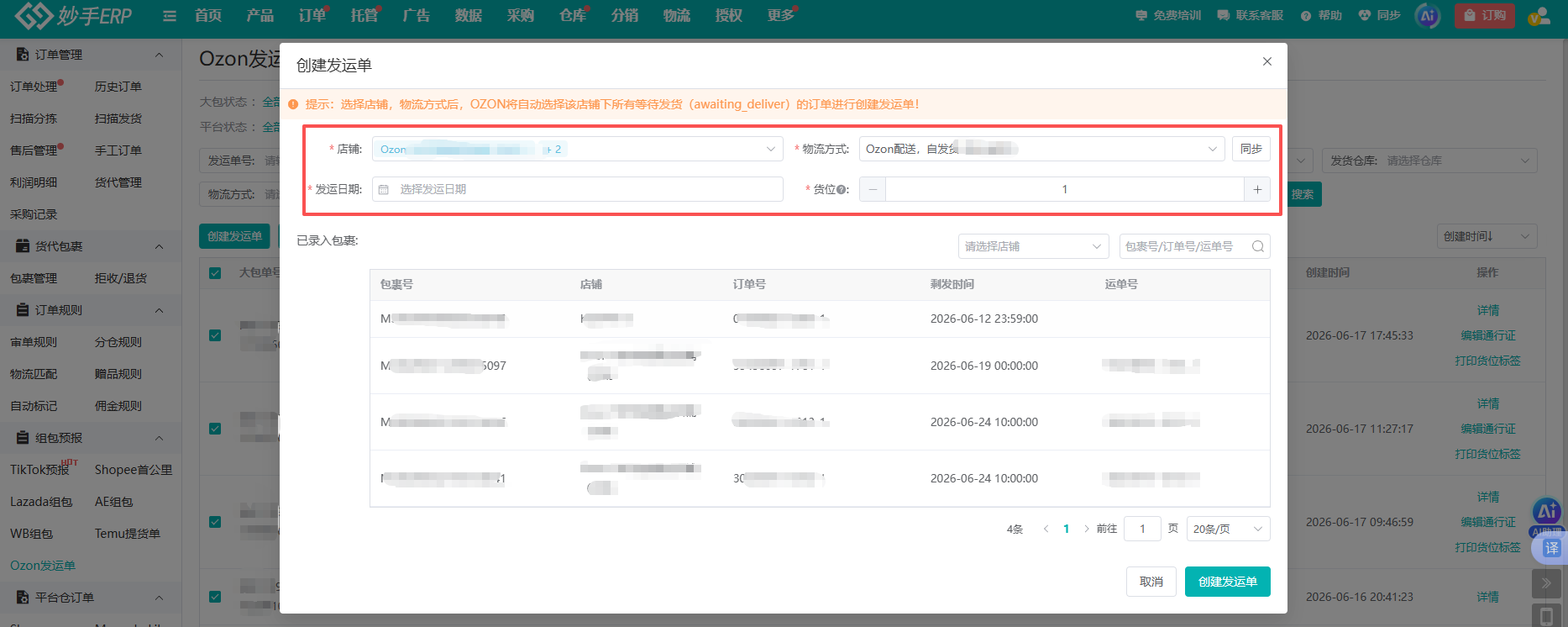Click the 订单规则 section icon
The width and height of the screenshot is (1568, 627).
tap(23, 310)
